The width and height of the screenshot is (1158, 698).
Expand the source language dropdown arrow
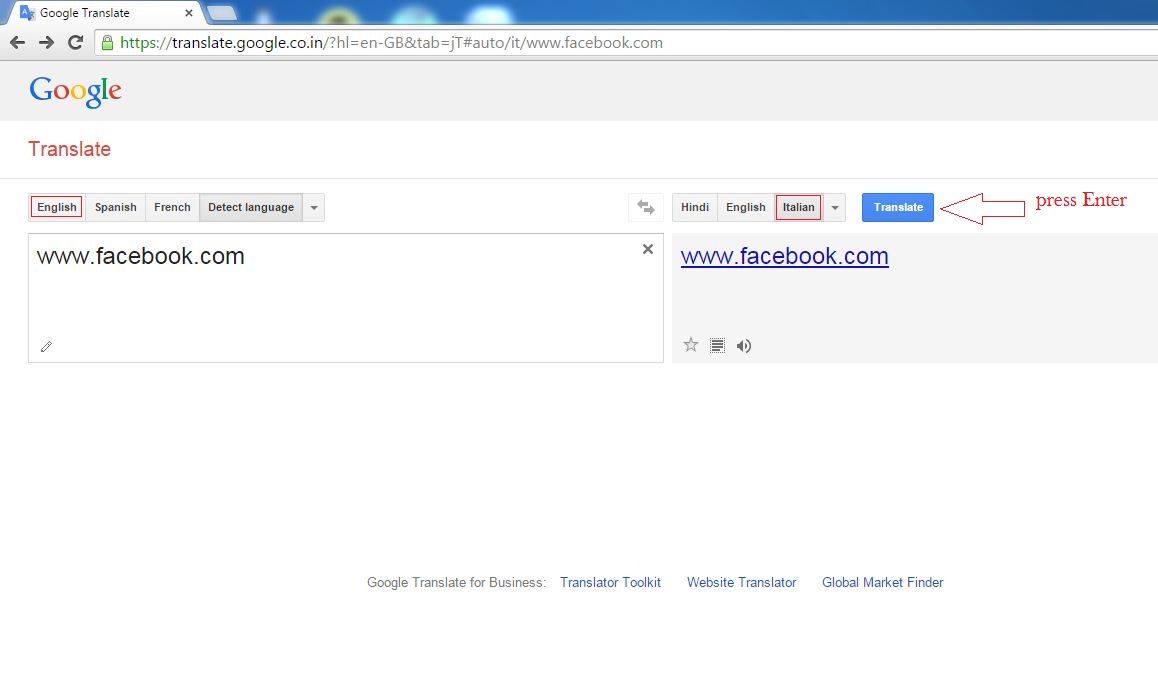[x=314, y=208]
